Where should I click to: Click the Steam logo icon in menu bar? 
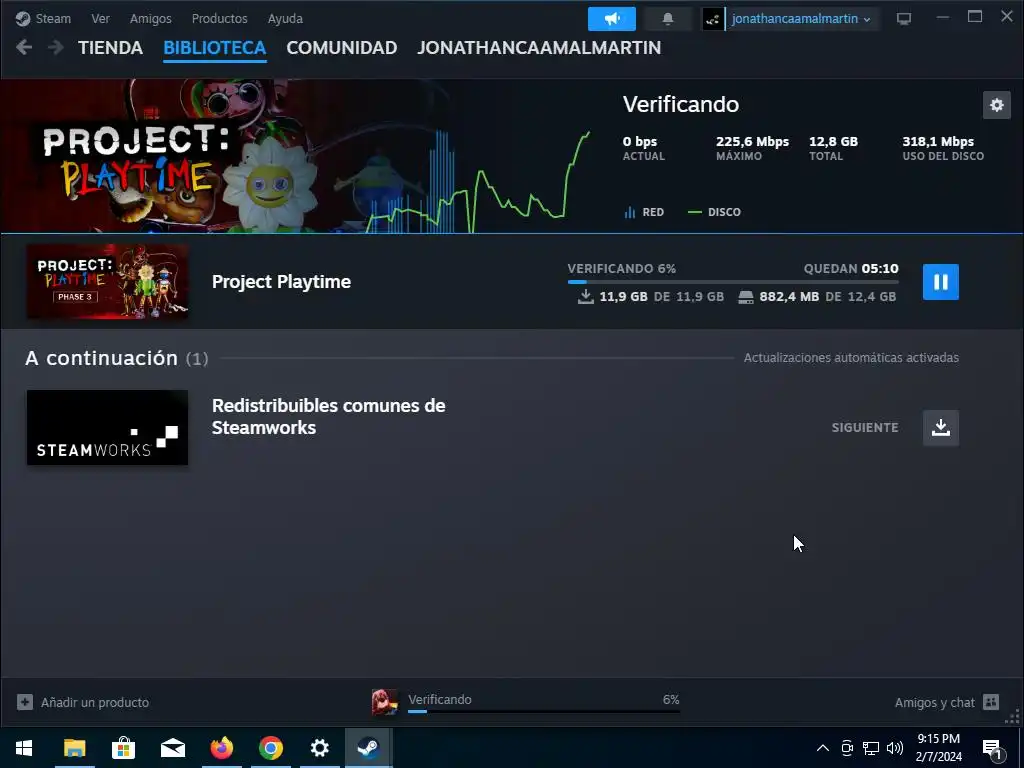point(23,18)
